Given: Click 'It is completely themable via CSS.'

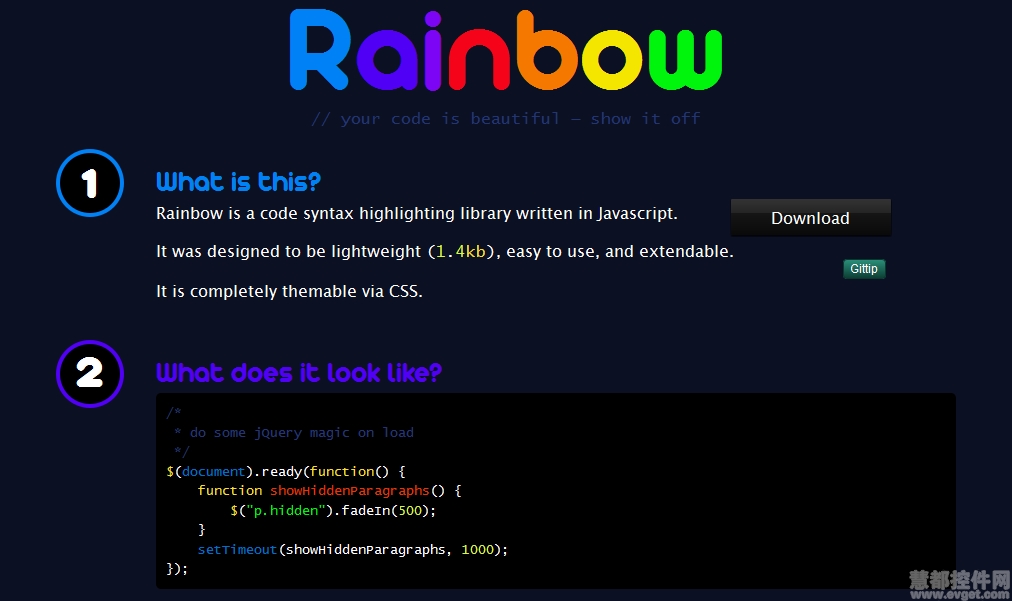Looking at the screenshot, I should (289, 291).
